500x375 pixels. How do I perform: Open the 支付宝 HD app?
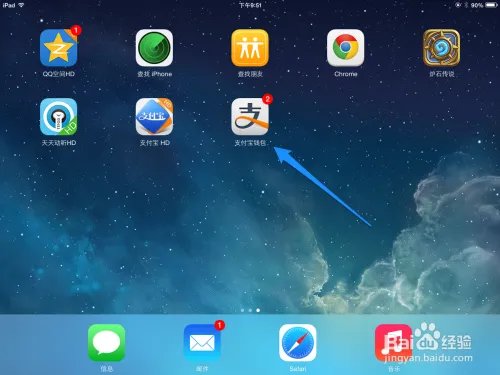click(x=154, y=117)
